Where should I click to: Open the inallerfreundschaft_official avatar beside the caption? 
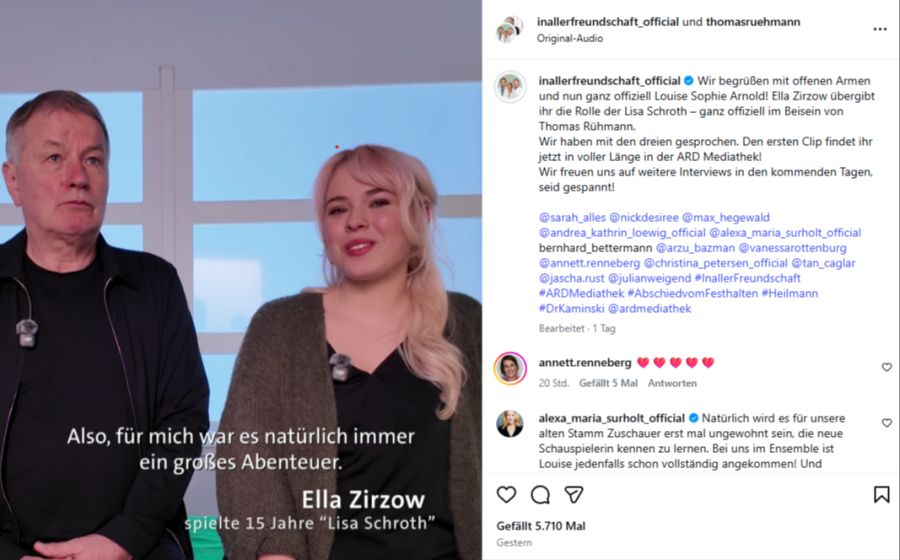[x=510, y=87]
